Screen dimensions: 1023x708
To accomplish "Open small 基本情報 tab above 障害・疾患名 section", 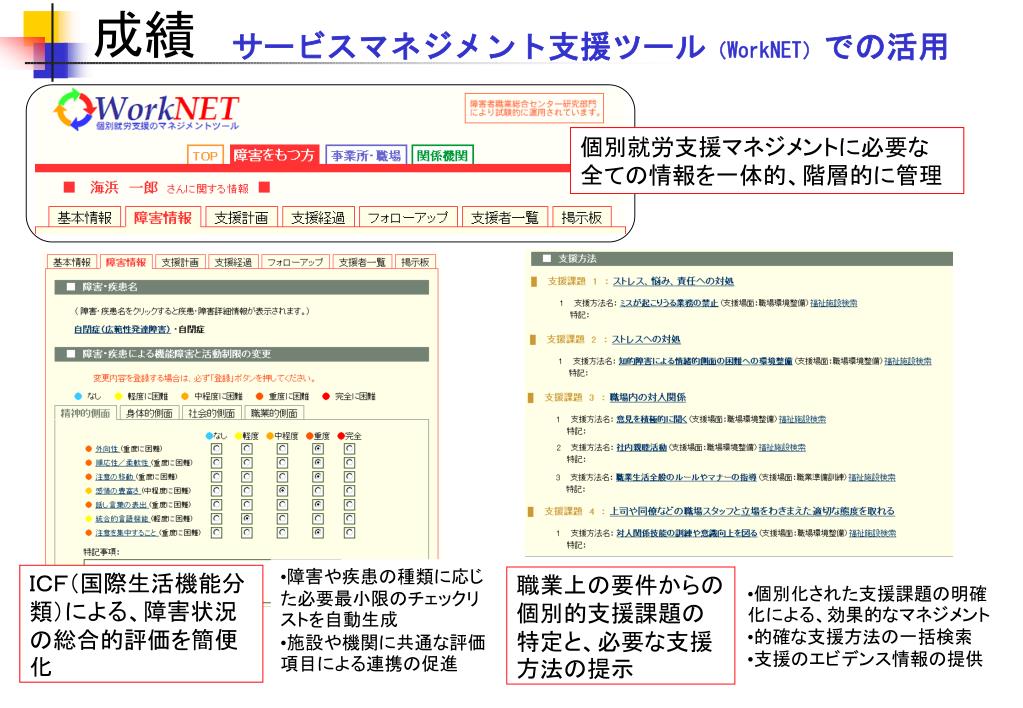I will click(x=72, y=262).
